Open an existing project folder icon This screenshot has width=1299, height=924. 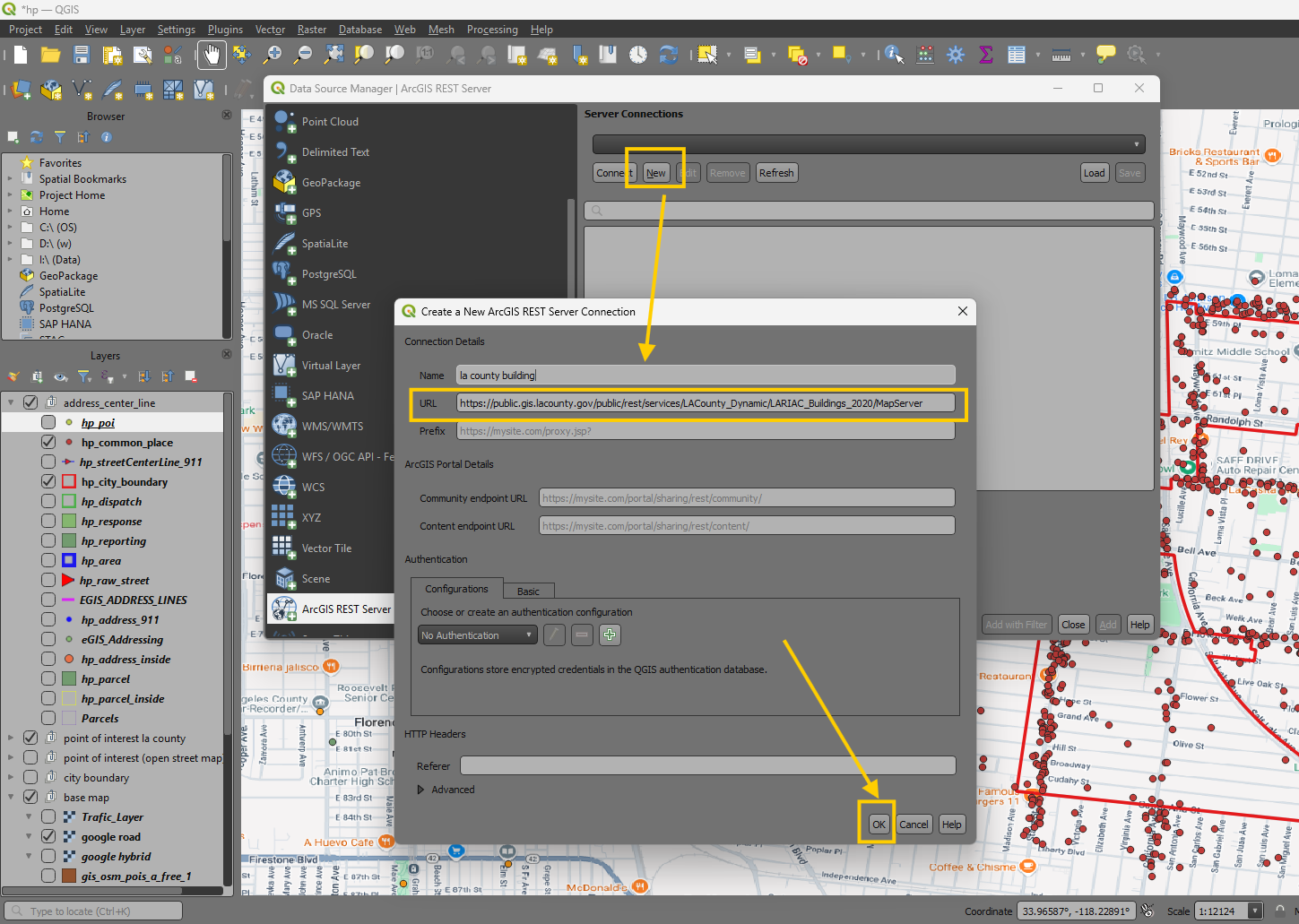point(51,55)
